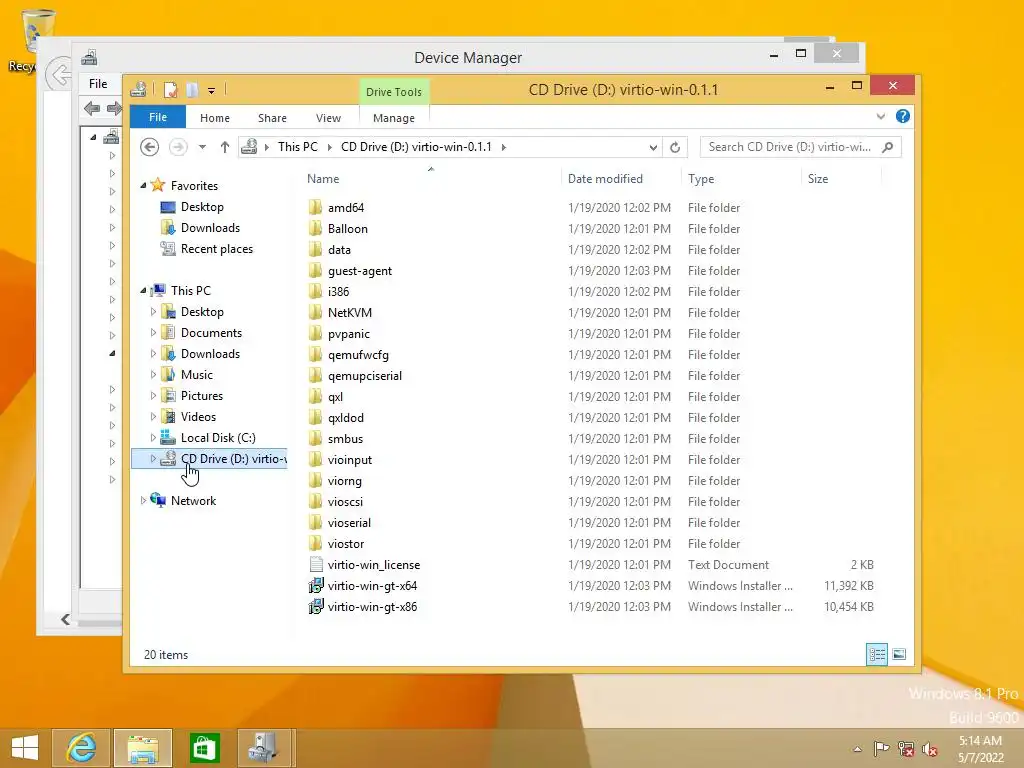Expand the Local Disk (C:) node
The width and height of the screenshot is (1024, 768).
(x=153, y=438)
